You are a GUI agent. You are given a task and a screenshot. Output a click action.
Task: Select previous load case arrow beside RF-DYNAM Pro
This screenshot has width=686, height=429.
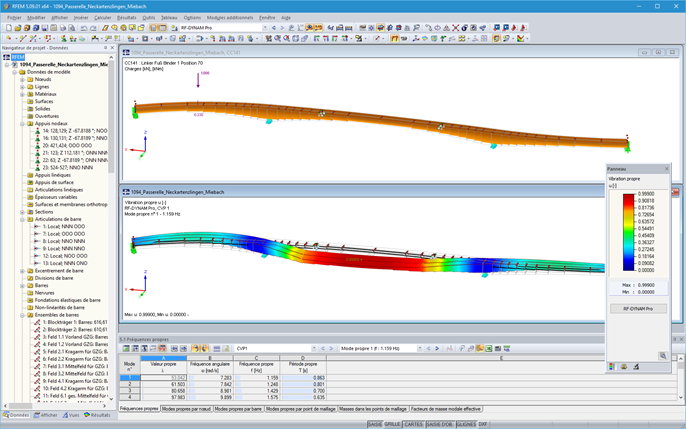coord(274,28)
